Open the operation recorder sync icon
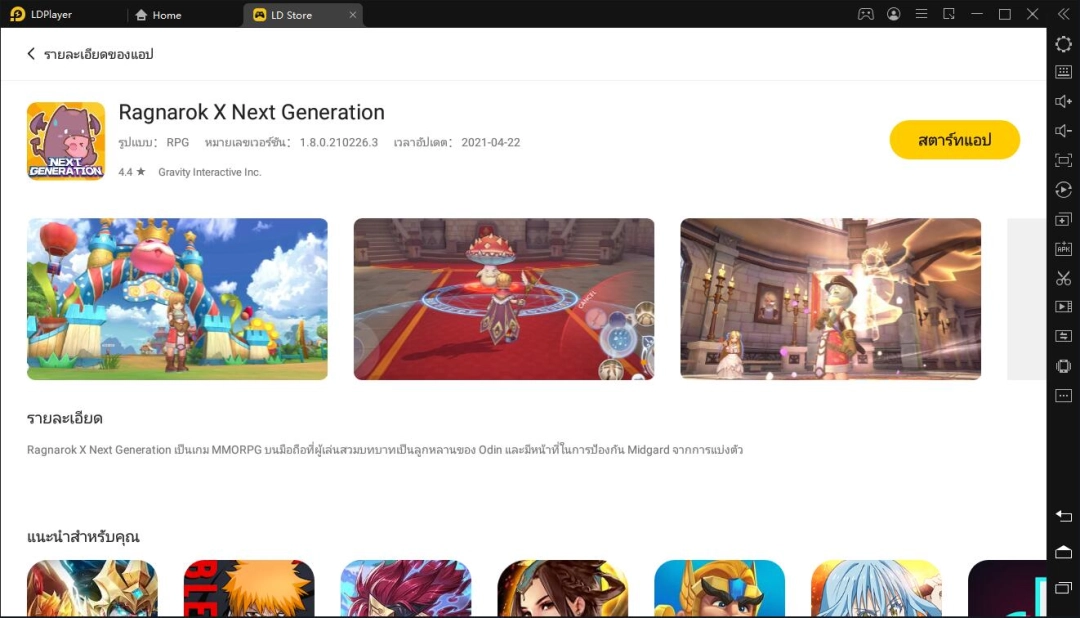 [x=1063, y=190]
